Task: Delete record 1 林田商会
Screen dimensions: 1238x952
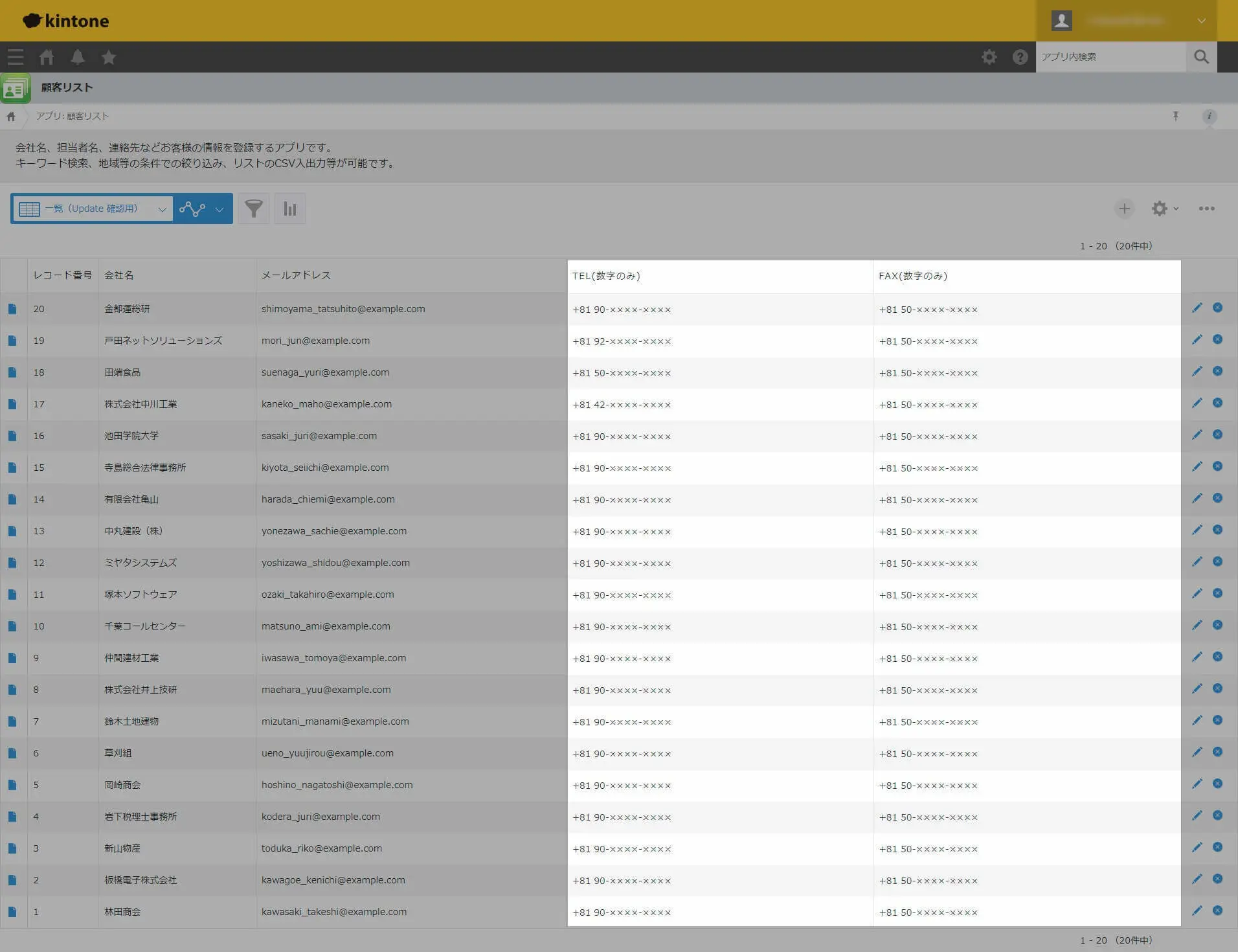Action: [1217, 911]
